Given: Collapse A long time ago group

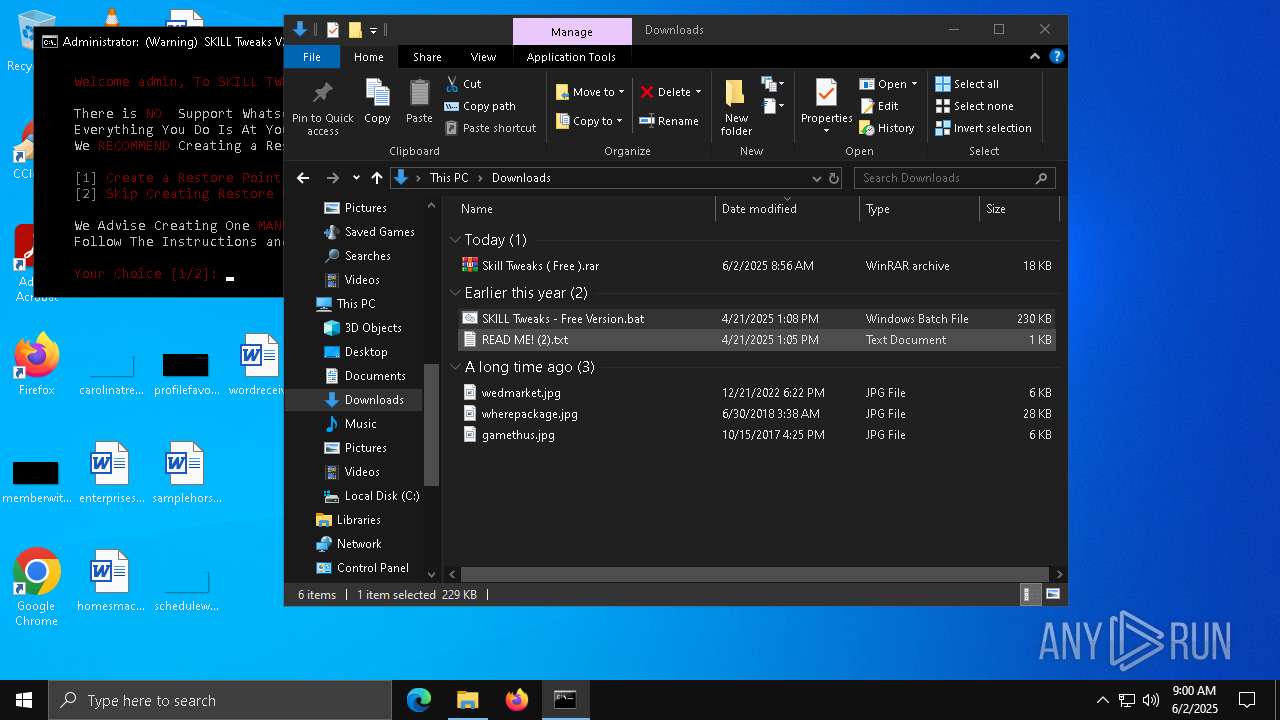Looking at the screenshot, I should (x=455, y=367).
